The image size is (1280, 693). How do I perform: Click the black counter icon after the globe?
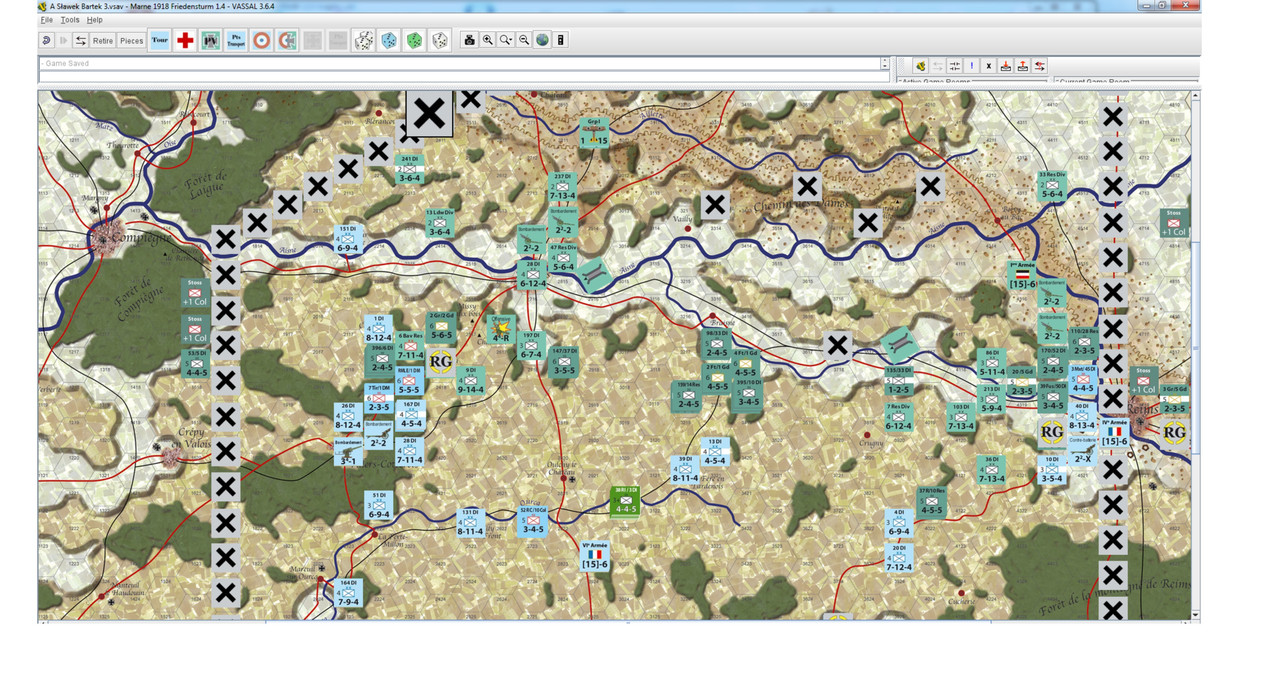coord(561,40)
